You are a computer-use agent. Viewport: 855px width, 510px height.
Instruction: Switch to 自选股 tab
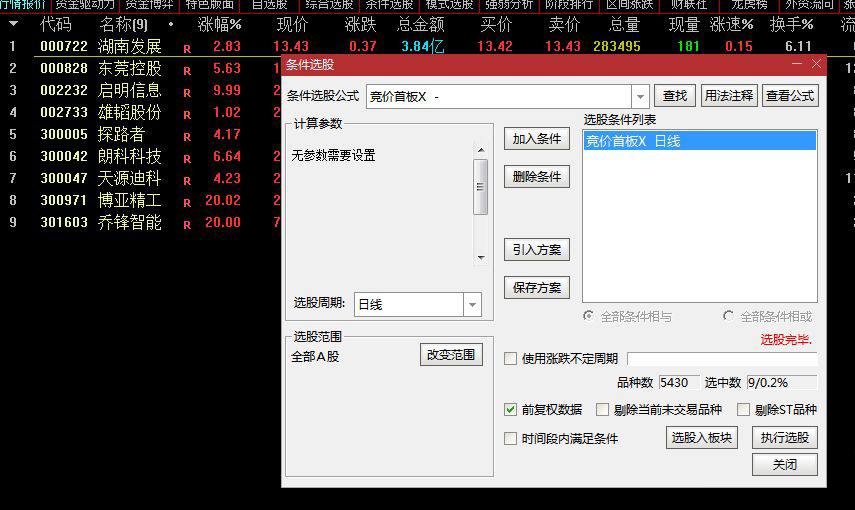(x=269, y=5)
